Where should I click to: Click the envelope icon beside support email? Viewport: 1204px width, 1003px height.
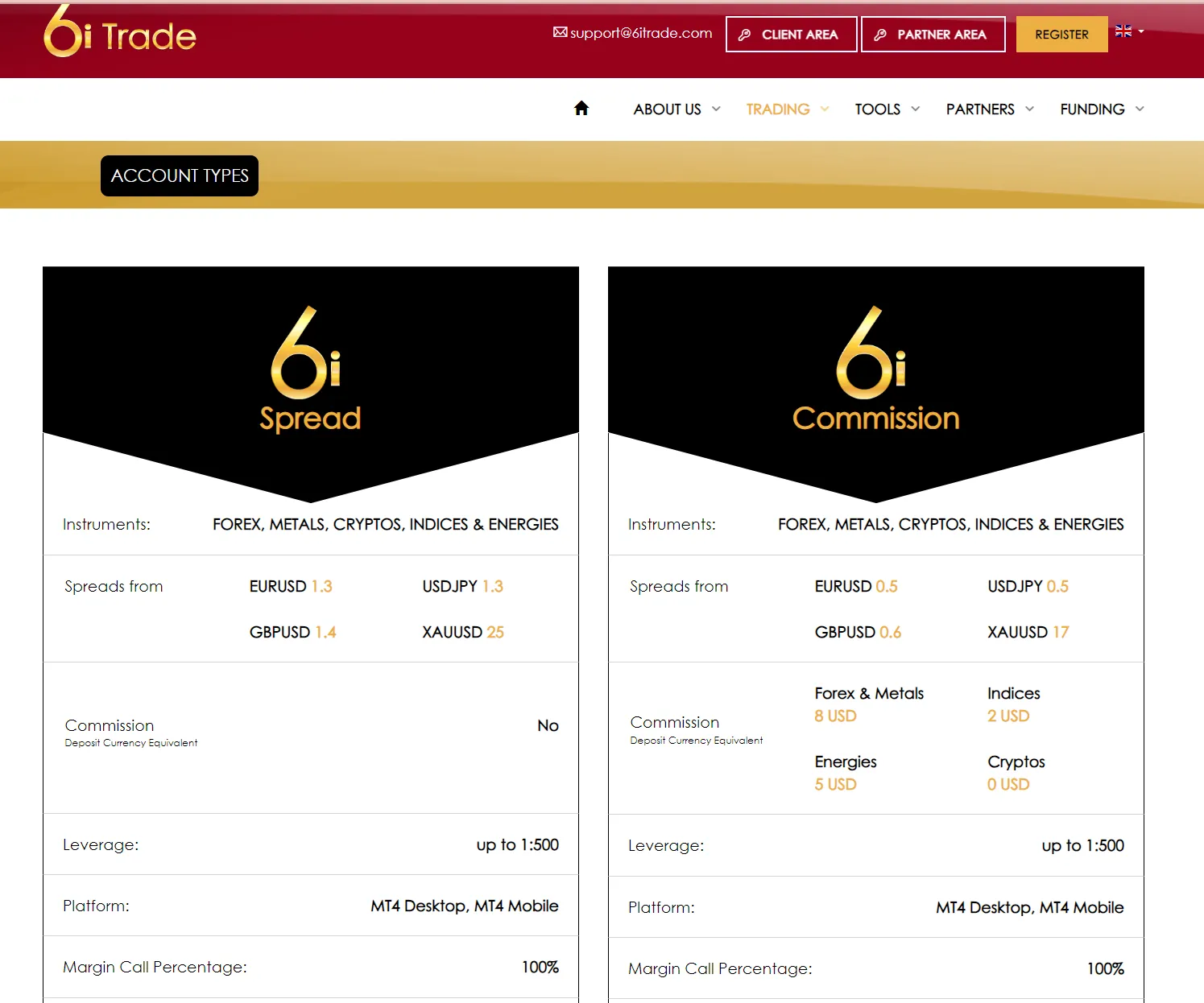[561, 32]
